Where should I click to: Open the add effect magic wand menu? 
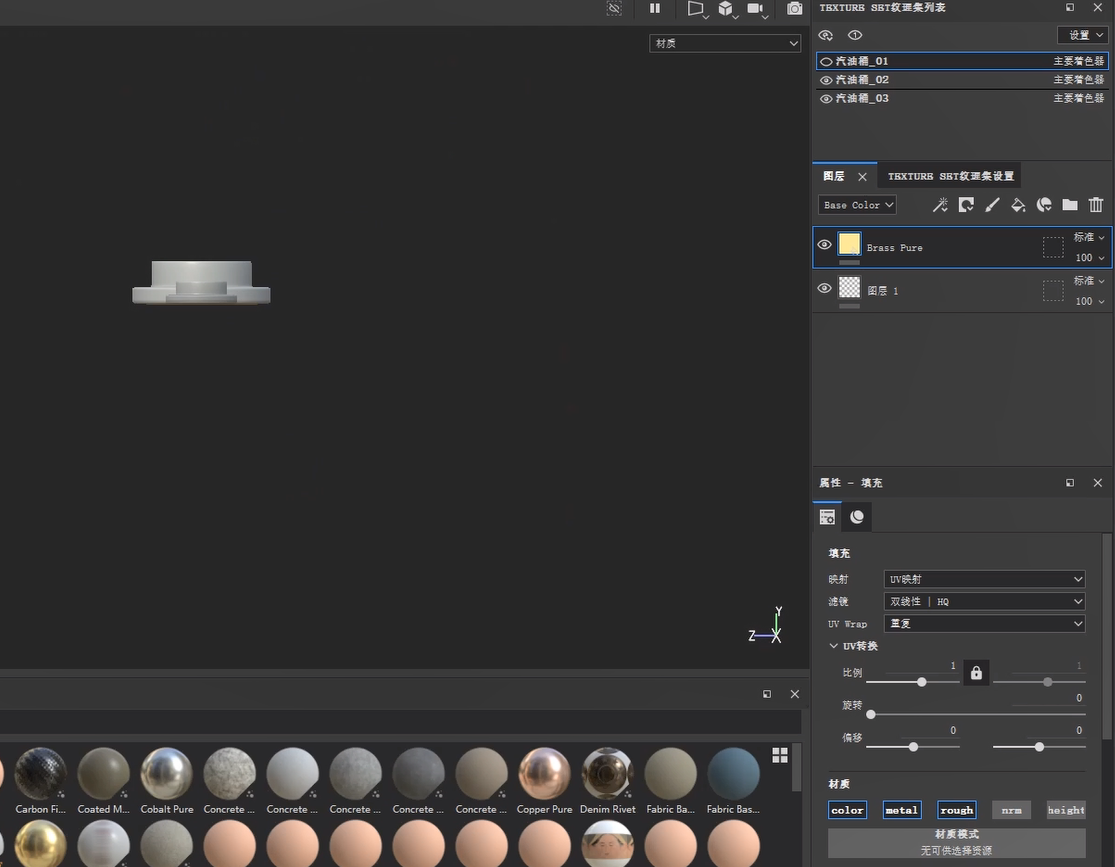coord(940,205)
